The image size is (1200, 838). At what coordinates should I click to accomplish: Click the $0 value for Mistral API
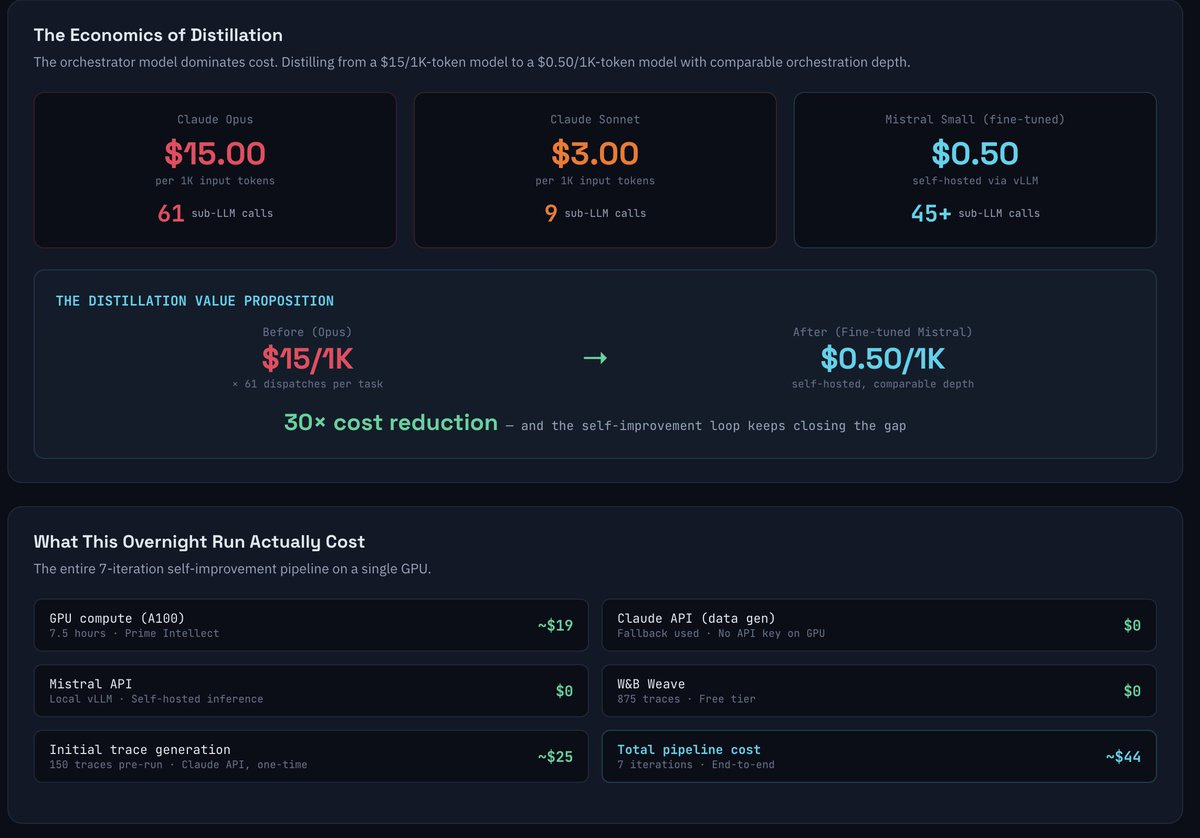(564, 691)
